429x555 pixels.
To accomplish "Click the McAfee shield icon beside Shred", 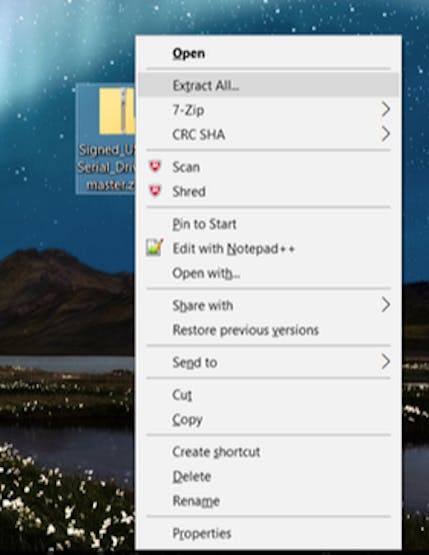I will (155, 191).
